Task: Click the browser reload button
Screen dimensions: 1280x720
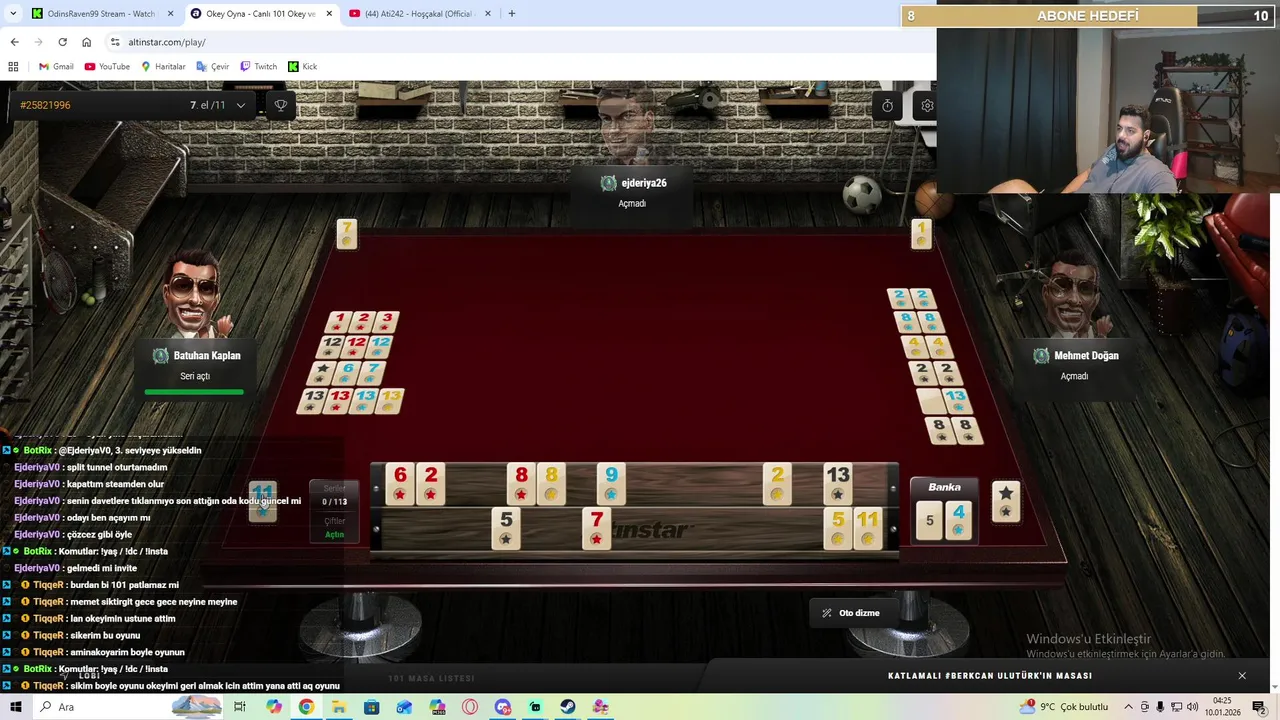Action: pyautogui.click(x=62, y=42)
